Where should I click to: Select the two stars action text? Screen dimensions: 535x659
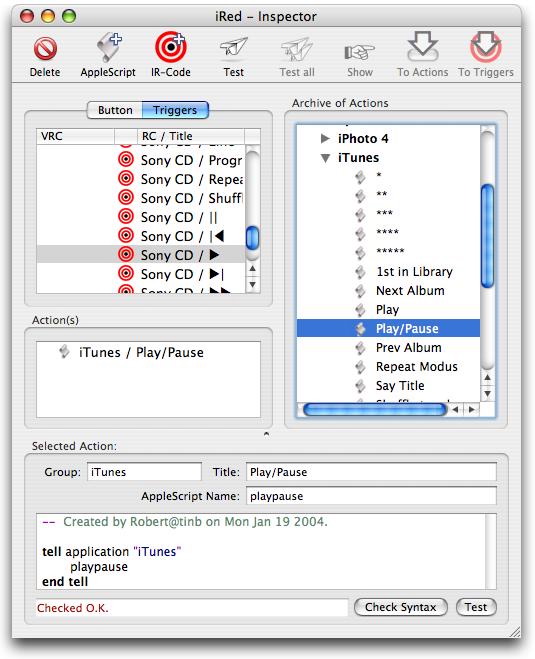coord(382,195)
